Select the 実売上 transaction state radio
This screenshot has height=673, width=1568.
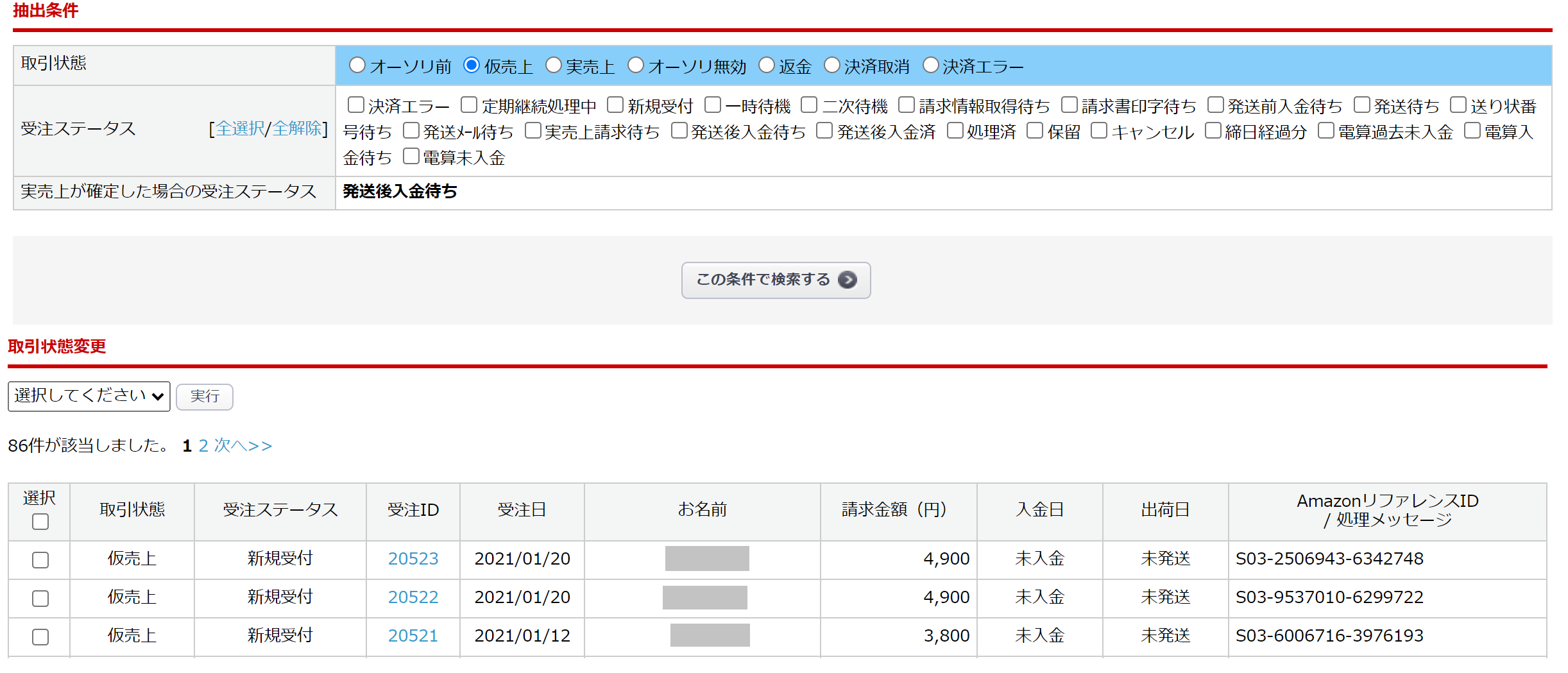554,65
